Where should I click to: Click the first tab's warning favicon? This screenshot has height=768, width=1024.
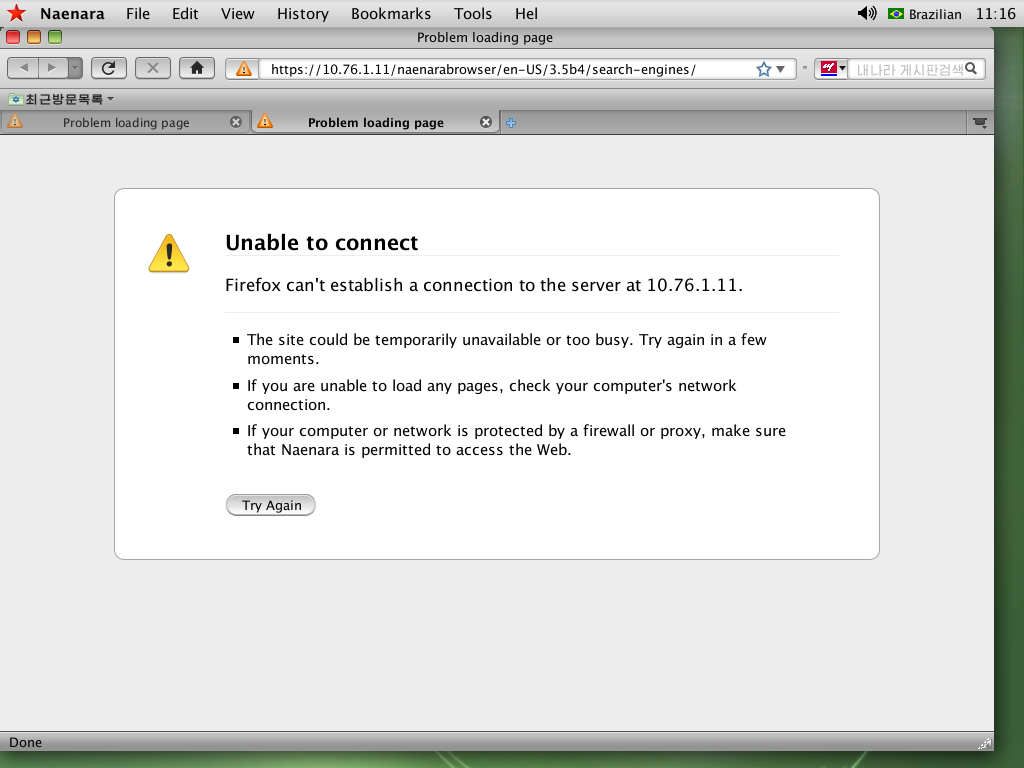click(14, 121)
